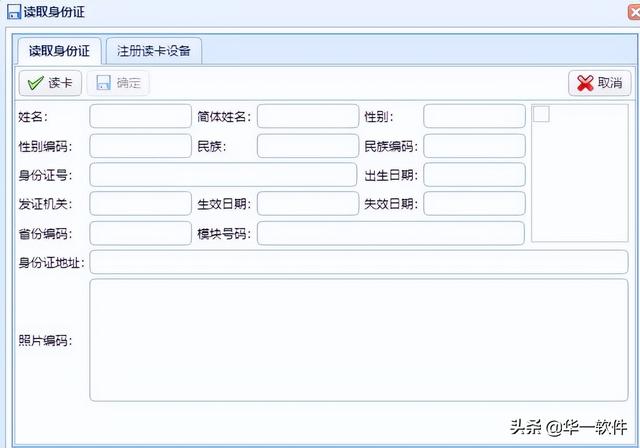Open the 注册读卡设备 tab
The image size is (640, 448).
point(154,51)
